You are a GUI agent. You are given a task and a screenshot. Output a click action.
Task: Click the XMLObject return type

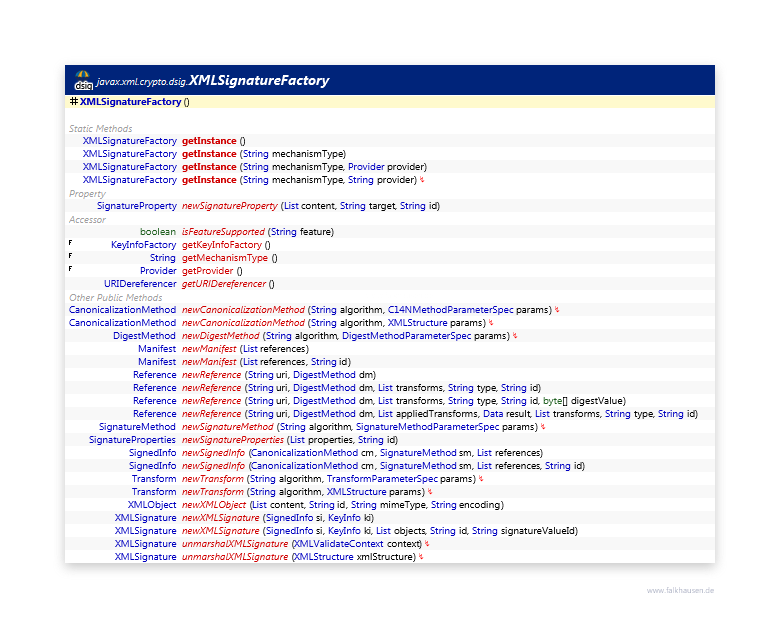[x=152, y=505]
